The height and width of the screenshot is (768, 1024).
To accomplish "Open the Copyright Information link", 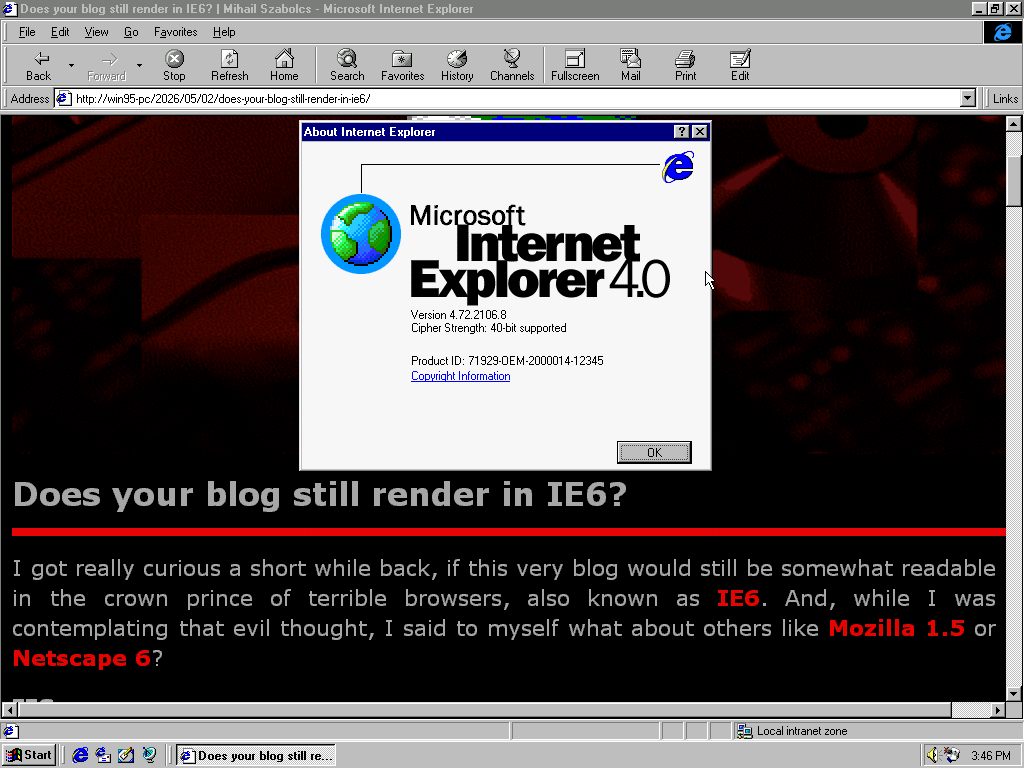I will pyautogui.click(x=460, y=376).
